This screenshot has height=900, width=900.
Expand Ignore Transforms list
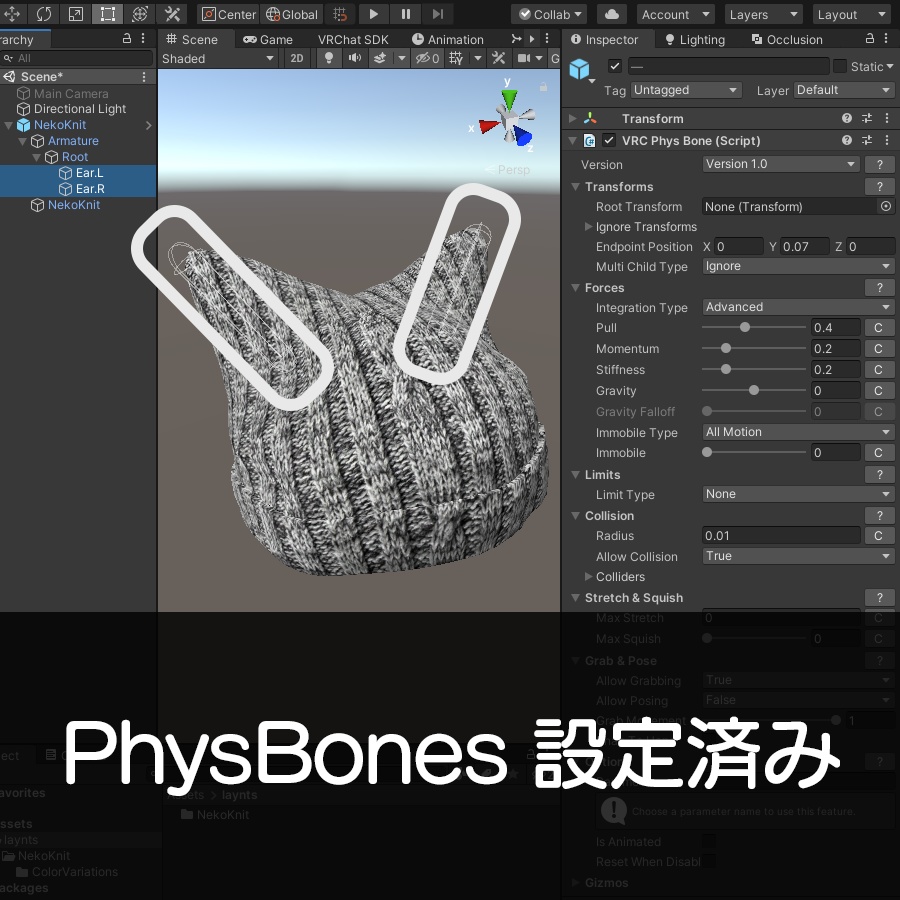pyautogui.click(x=588, y=227)
